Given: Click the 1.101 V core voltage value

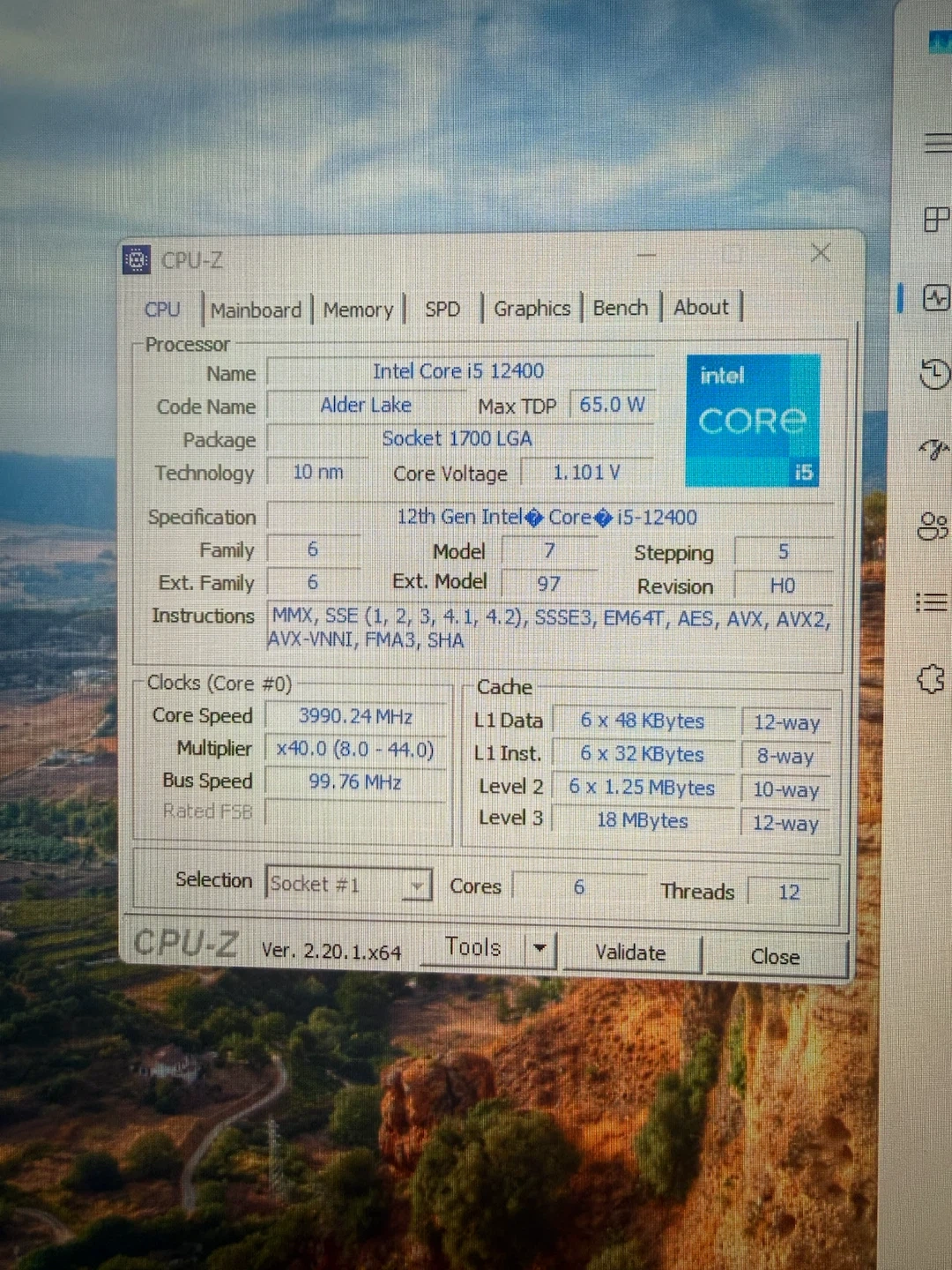Looking at the screenshot, I should tap(587, 473).
